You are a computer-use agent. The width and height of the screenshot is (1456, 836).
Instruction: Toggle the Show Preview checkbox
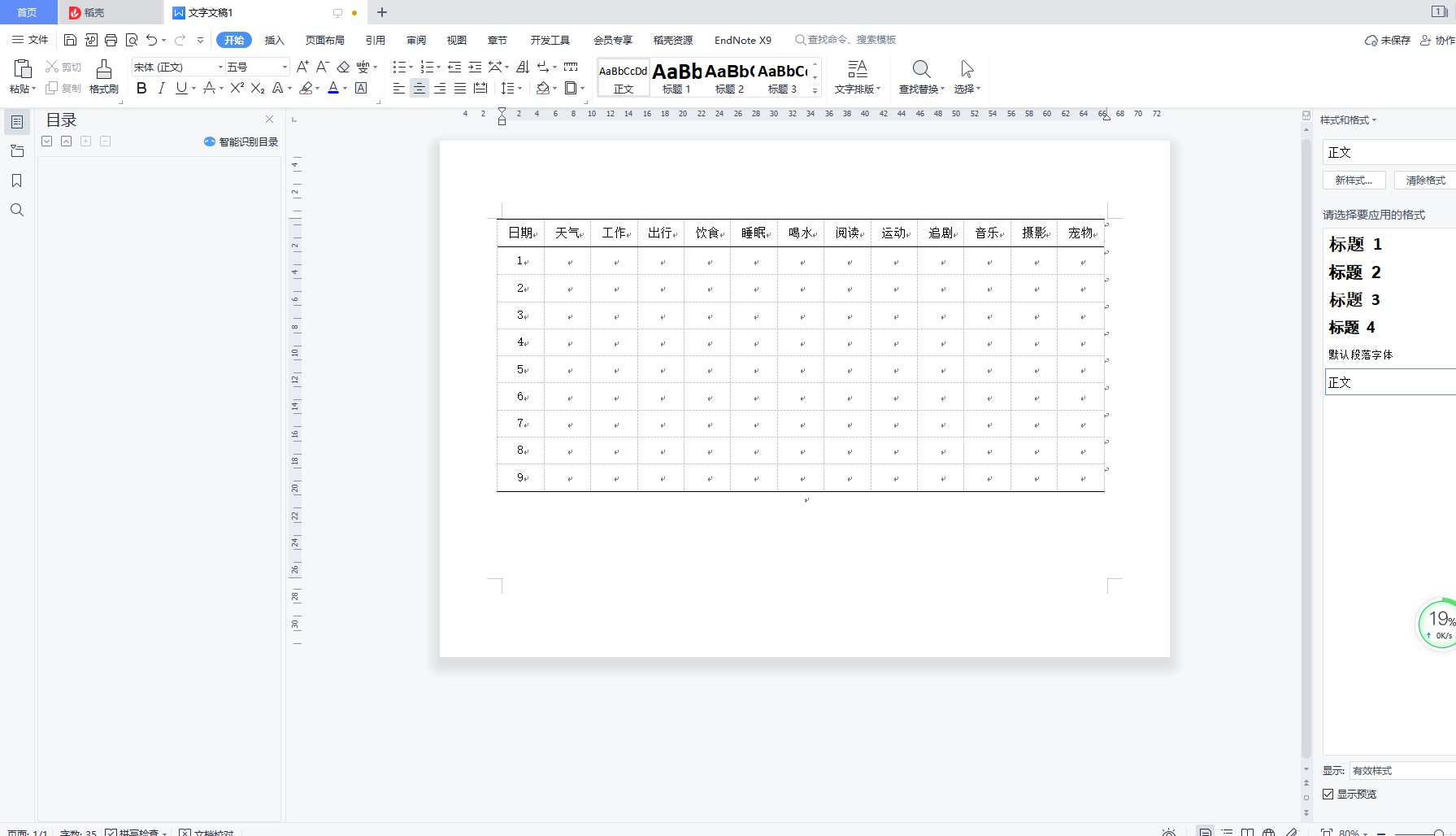[1328, 794]
